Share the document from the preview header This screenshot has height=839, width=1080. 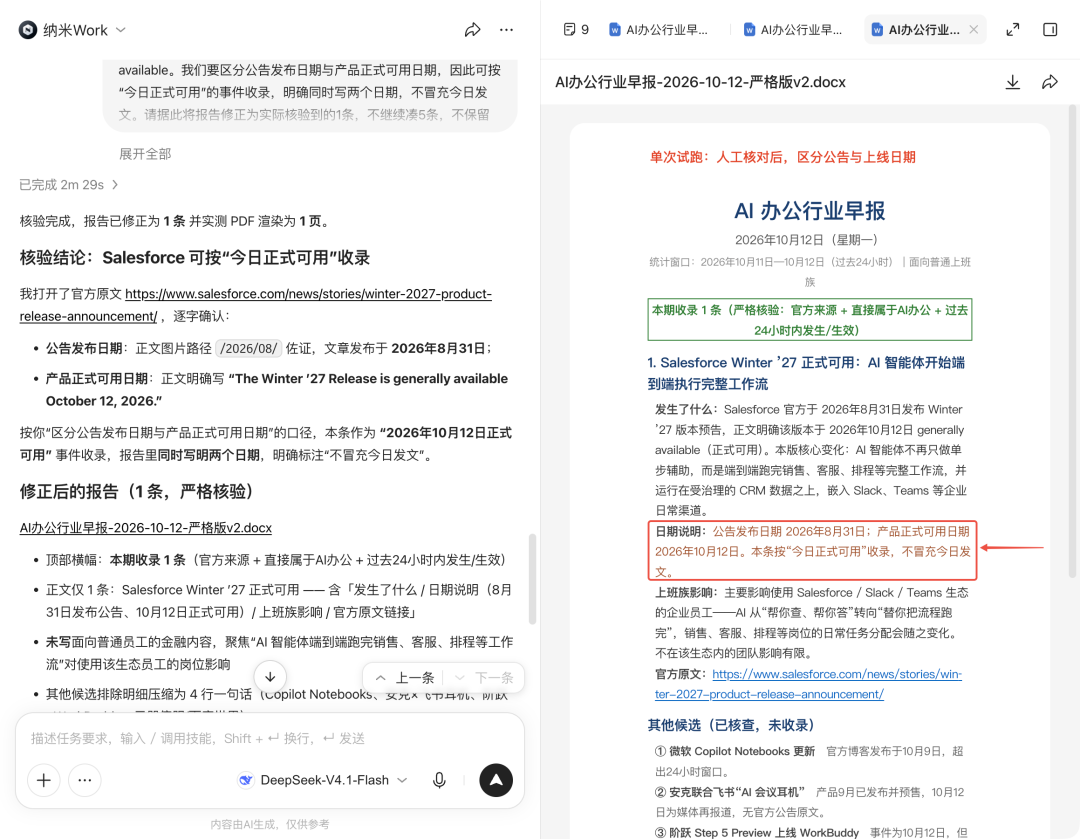coord(1050,82)
